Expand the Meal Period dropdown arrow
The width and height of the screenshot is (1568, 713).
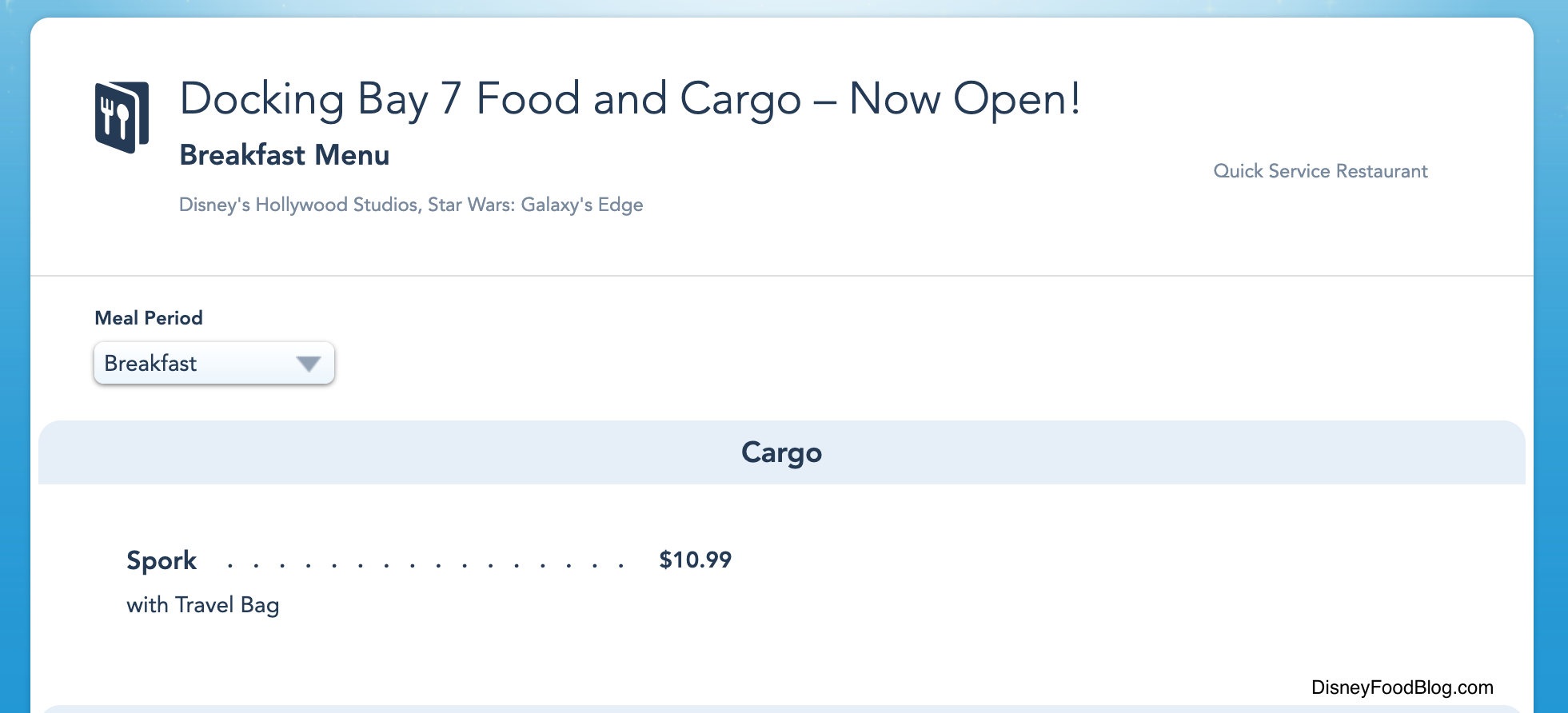[x=308, y=364]
